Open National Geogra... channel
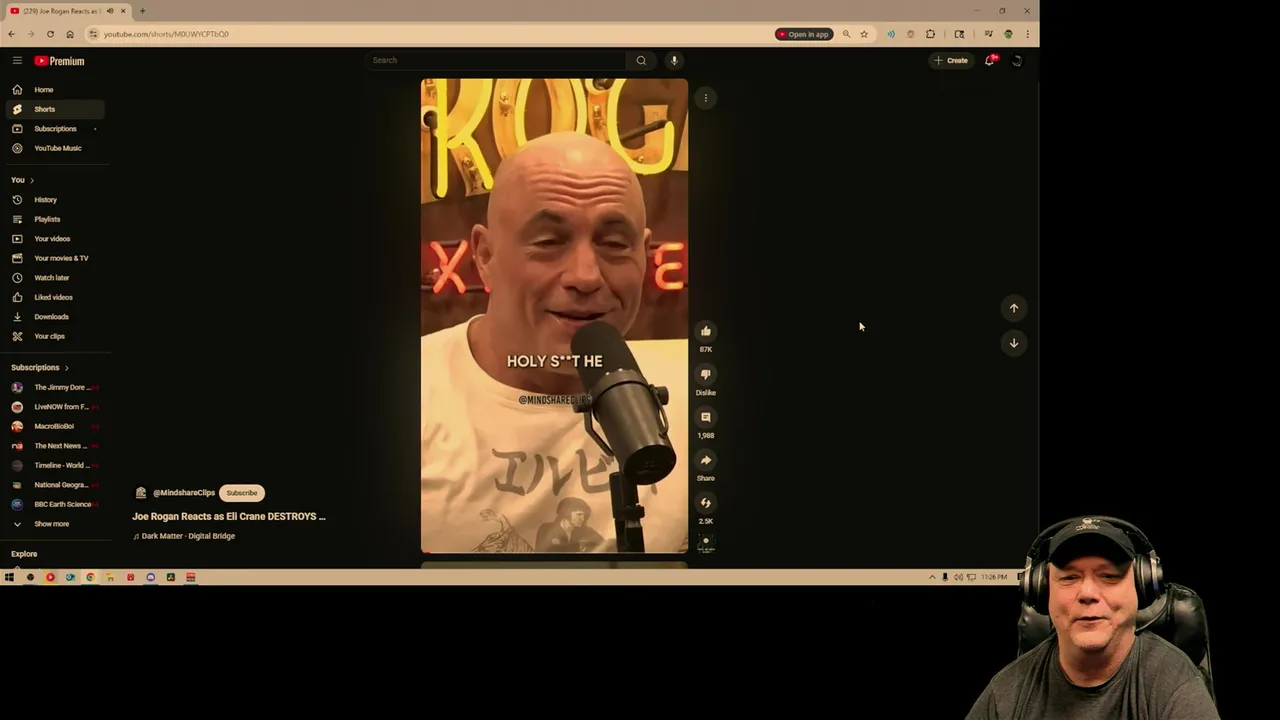1280x720 pixels. tap(55, 485)
